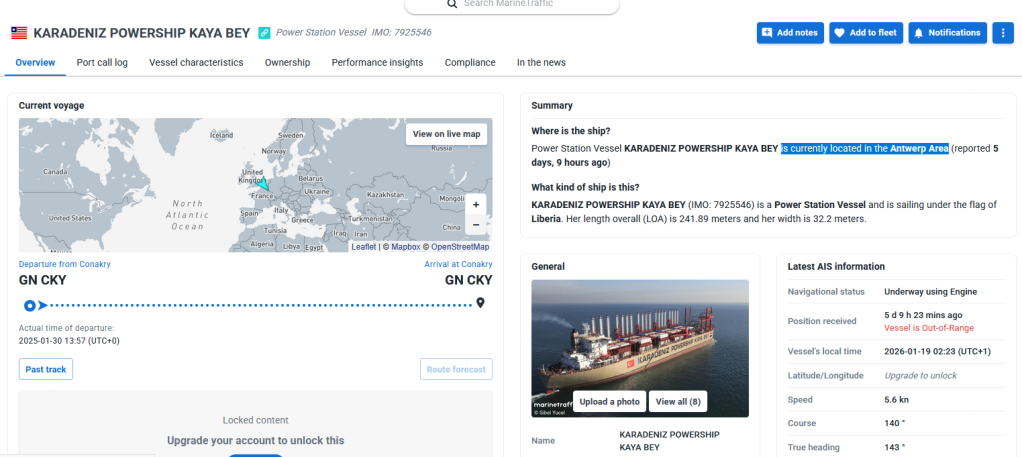Click the teal icon beside the vessel name
Screen dimensions: 1022x457
tap(264, 33)
